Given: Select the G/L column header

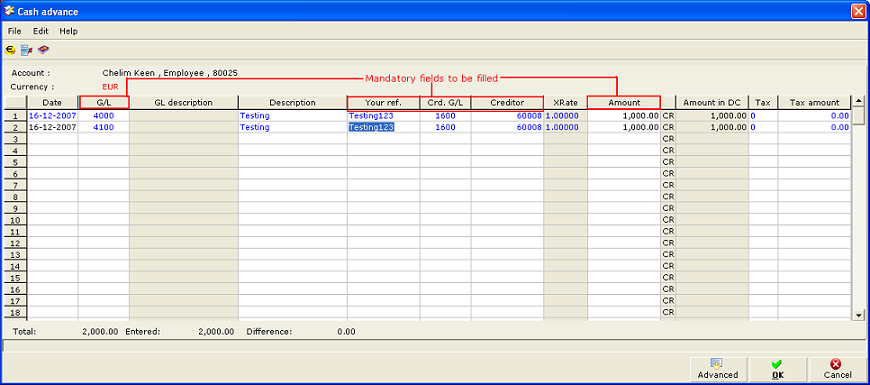Looking at the screenshot, I should pos(104,103).
